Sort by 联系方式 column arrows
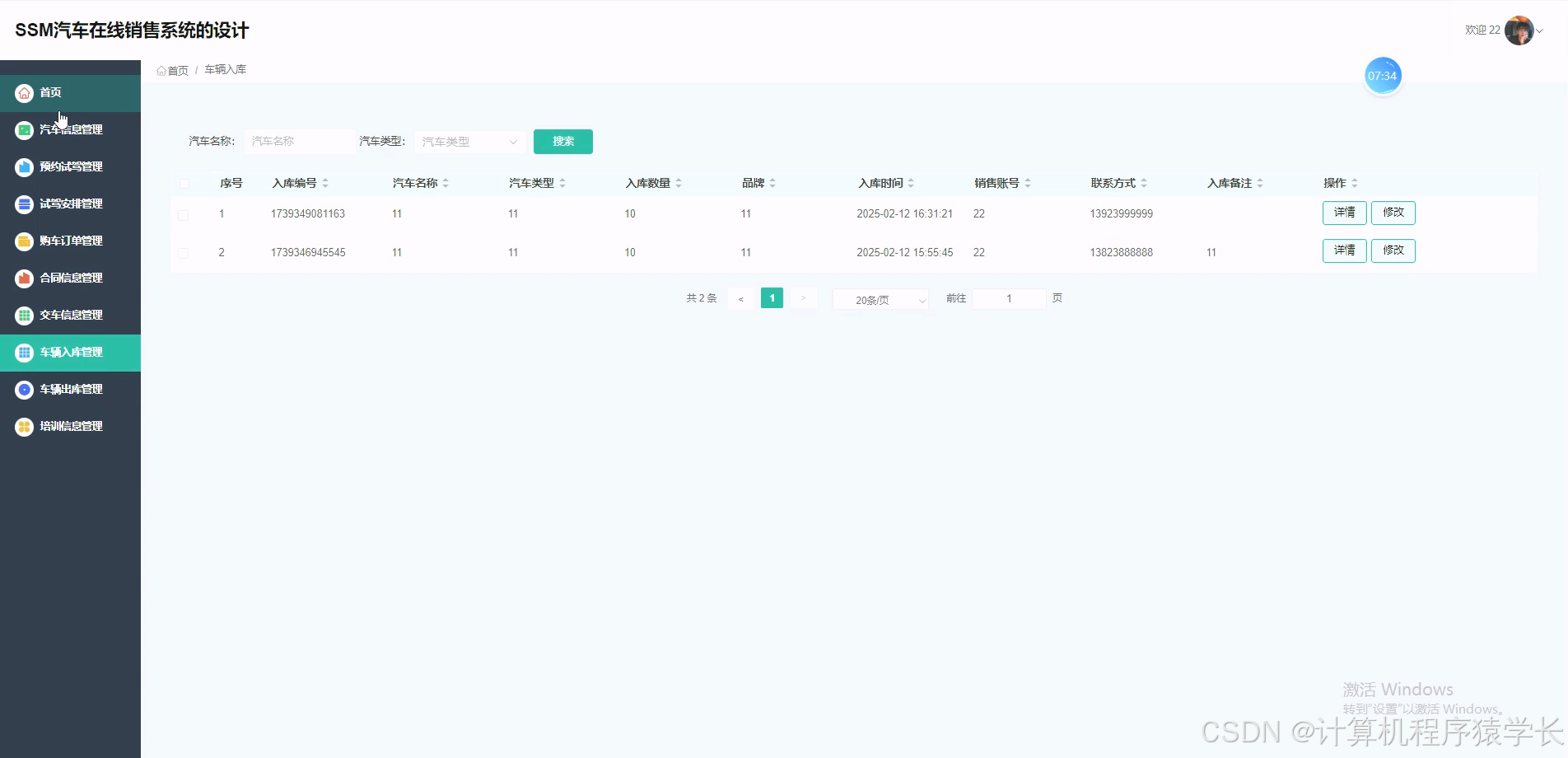1568x758 pixels. 1144,183
